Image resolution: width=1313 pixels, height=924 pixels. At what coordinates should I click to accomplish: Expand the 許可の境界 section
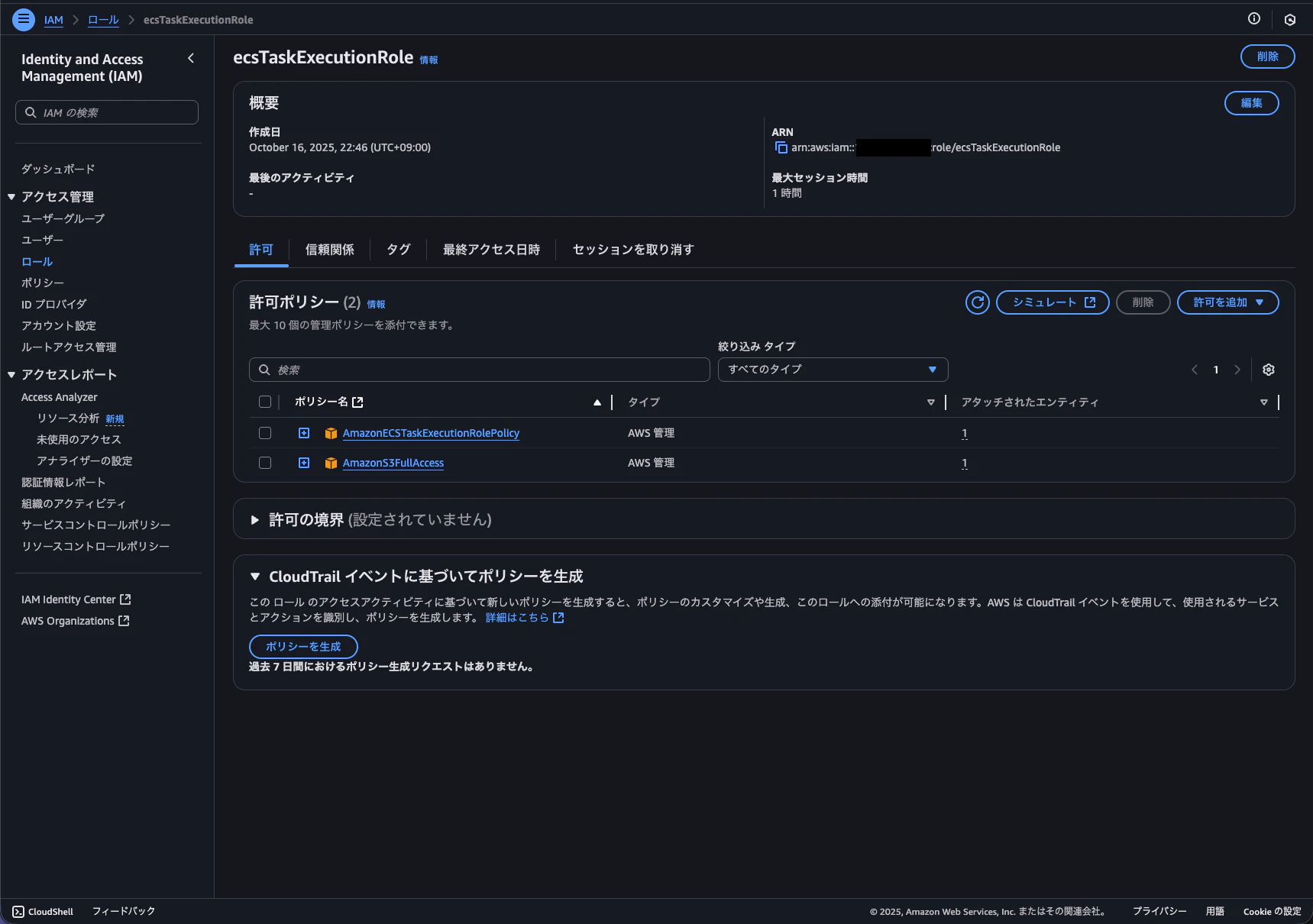255,520
